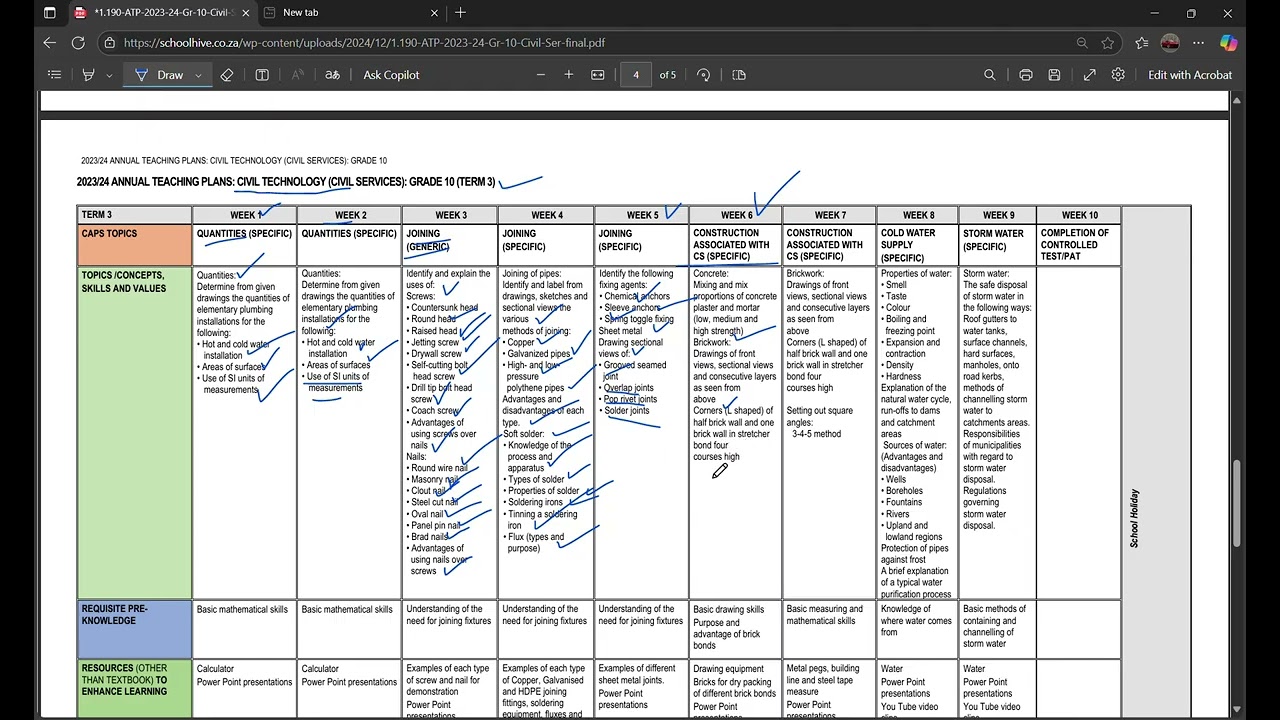Go back to previous page
Screen dimensions: 1280x720
tap(50, 43)
